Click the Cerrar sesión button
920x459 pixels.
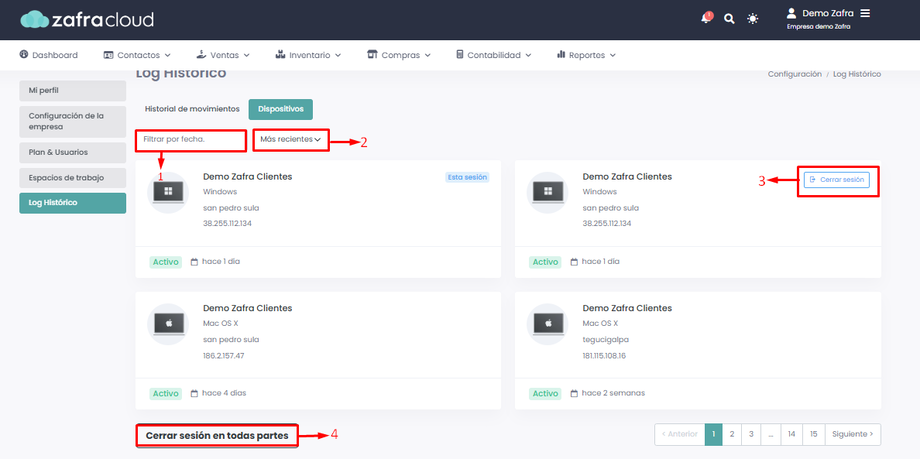(x=836, y=180)
